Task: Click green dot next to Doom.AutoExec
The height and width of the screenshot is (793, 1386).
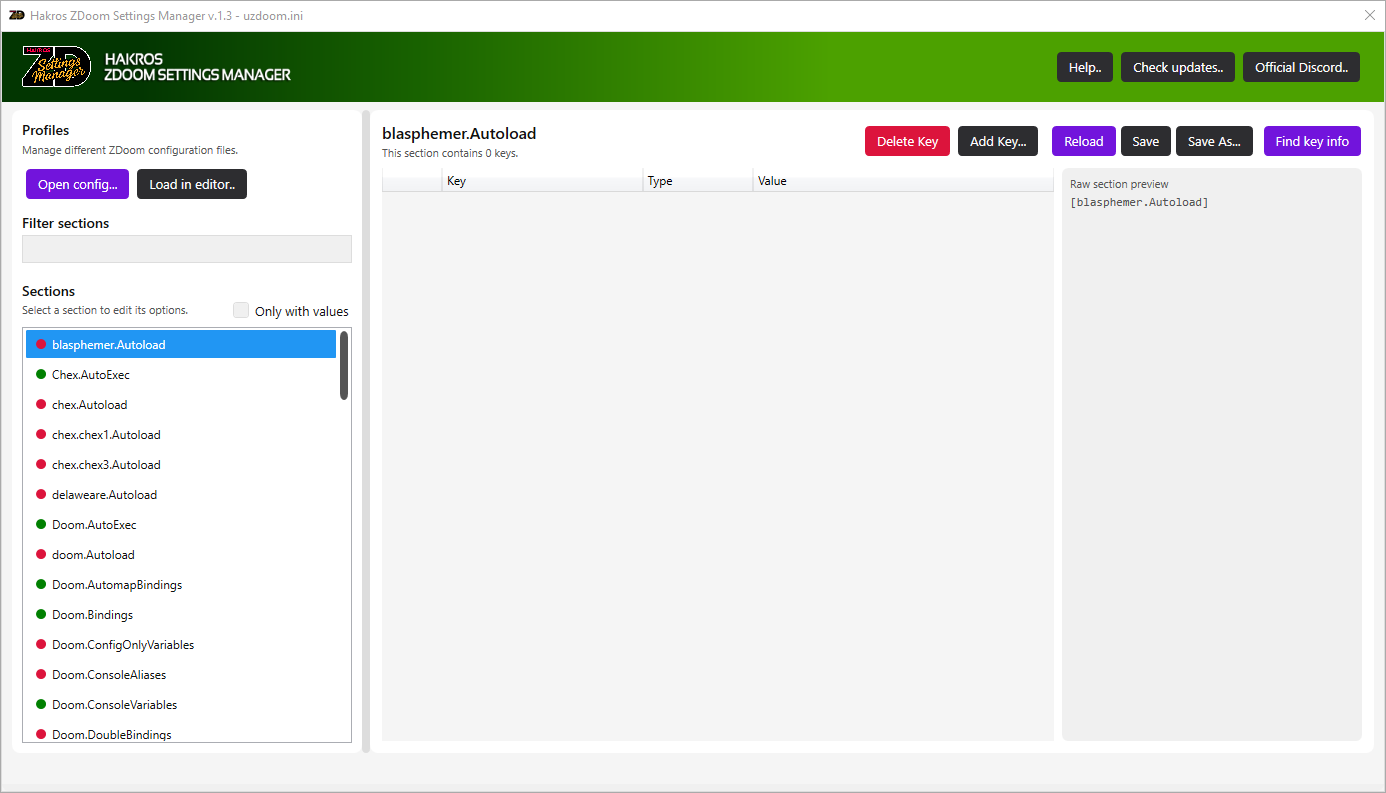Action: [x=41, y=524]
